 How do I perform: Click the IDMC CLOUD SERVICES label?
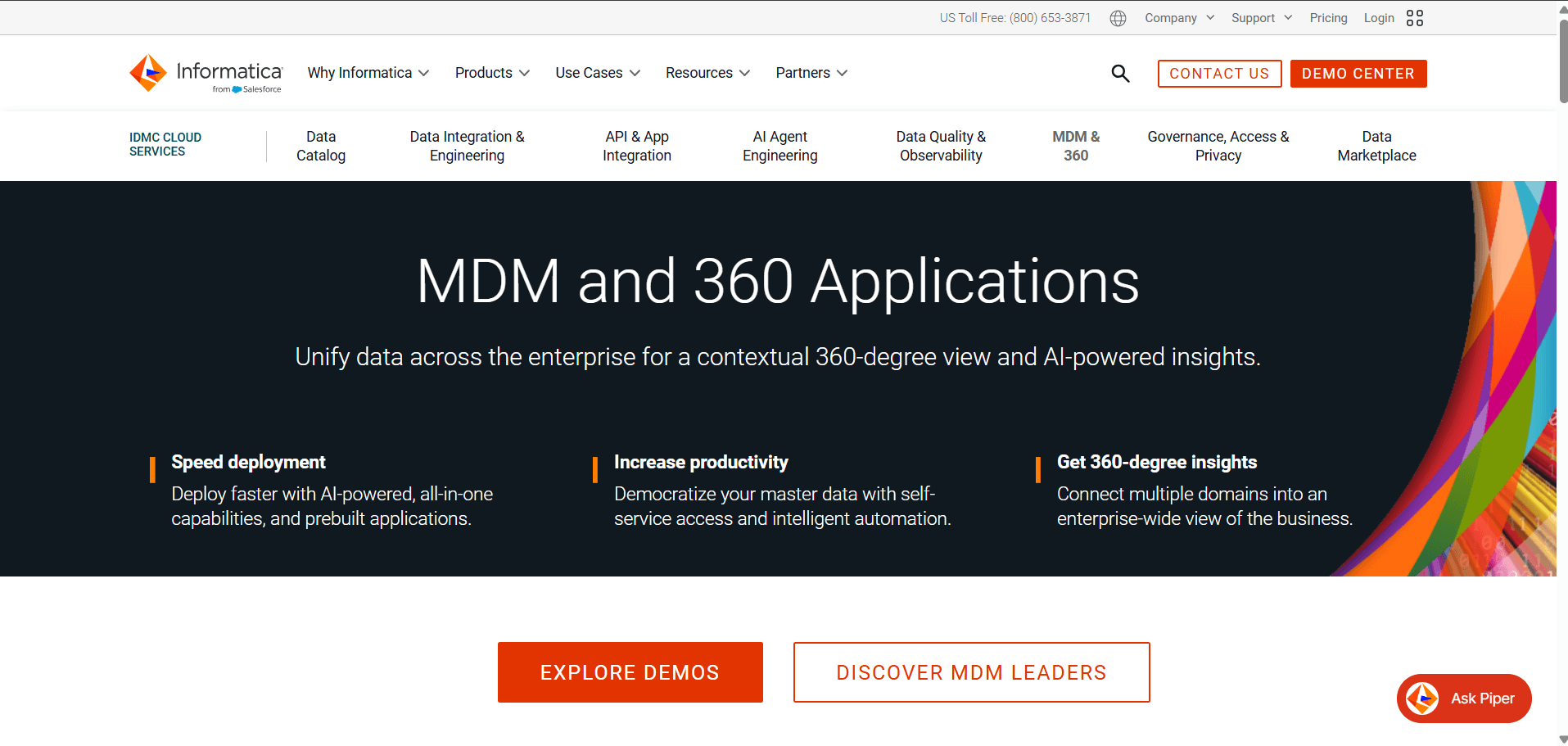165,144
